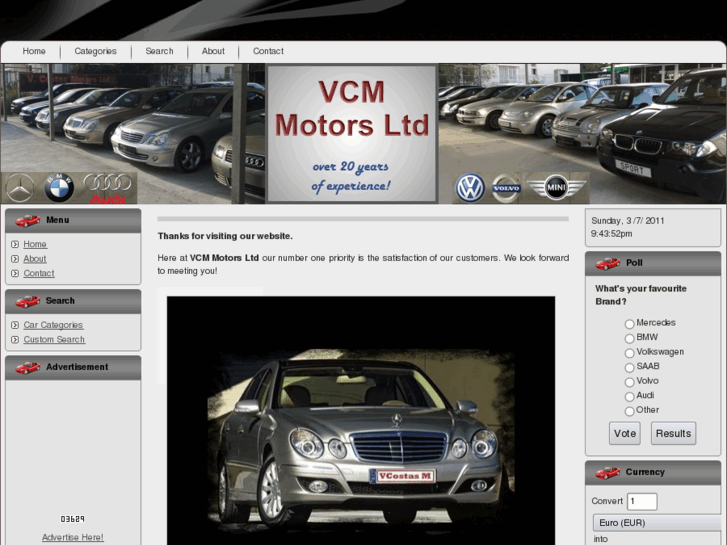Click the arrow bullet next to Custom Search
727x545 pixels.
[x=15, y=340]
